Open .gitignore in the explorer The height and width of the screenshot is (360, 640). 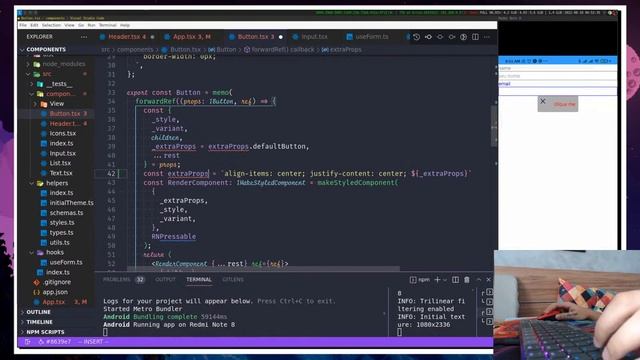point(56,282)
